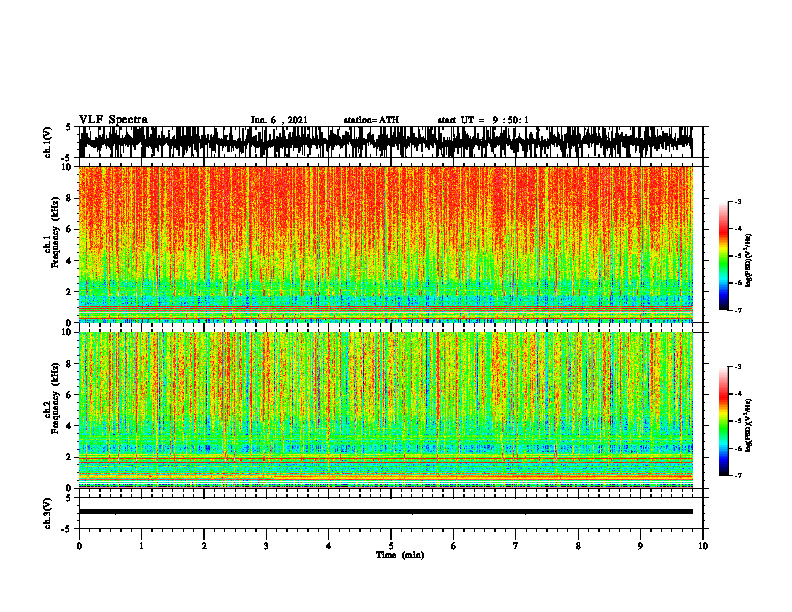Screen dimensions: 792x612
Task: Click time axis tick label 4
Action: pos(329,546)
